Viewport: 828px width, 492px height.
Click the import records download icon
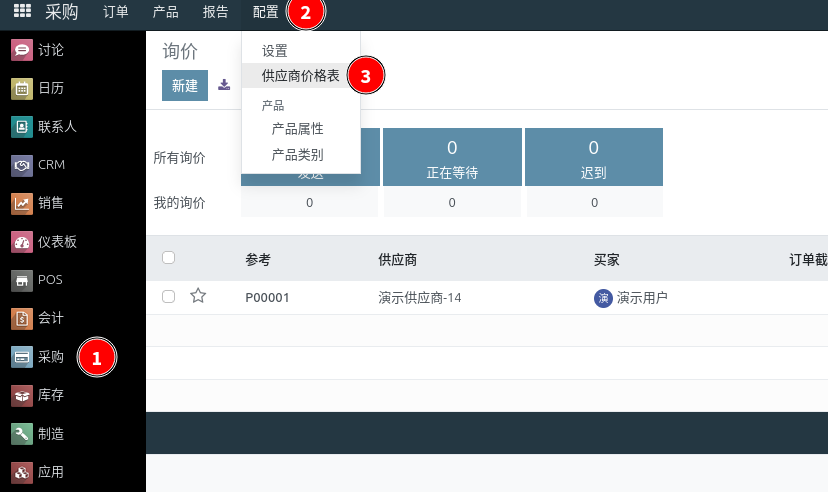224,85
